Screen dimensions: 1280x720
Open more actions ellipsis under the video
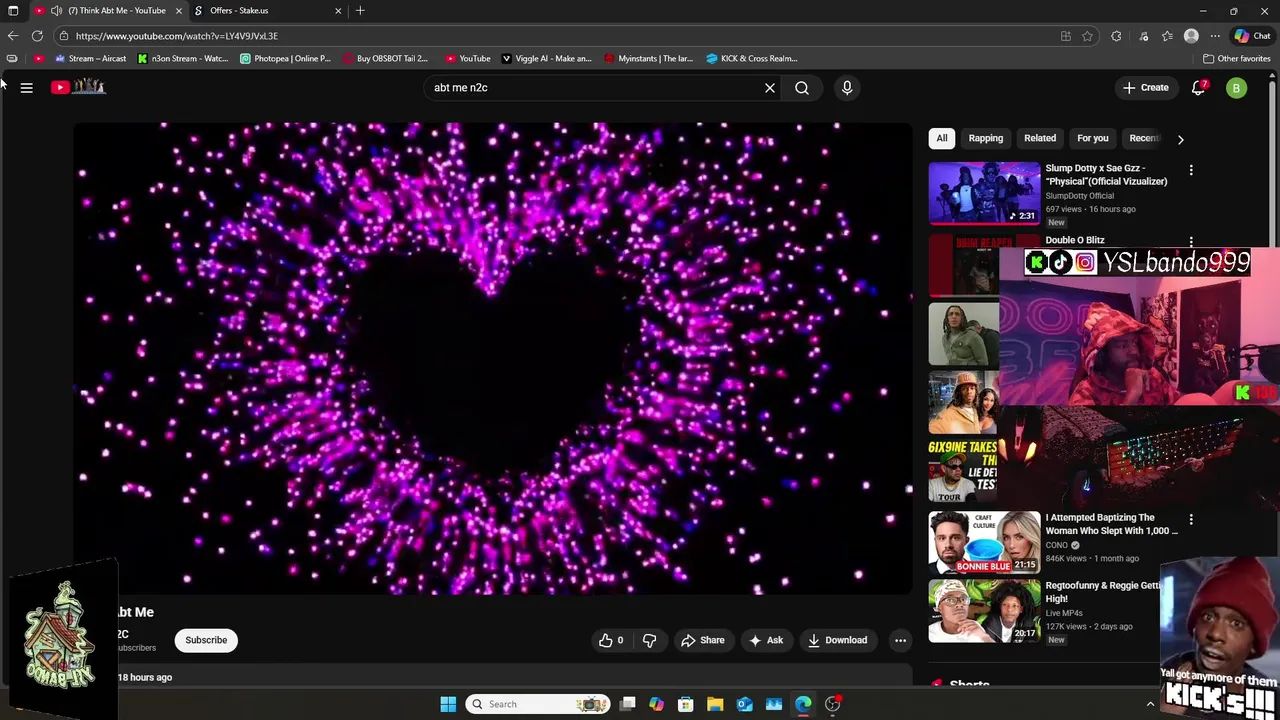[900, 640]
